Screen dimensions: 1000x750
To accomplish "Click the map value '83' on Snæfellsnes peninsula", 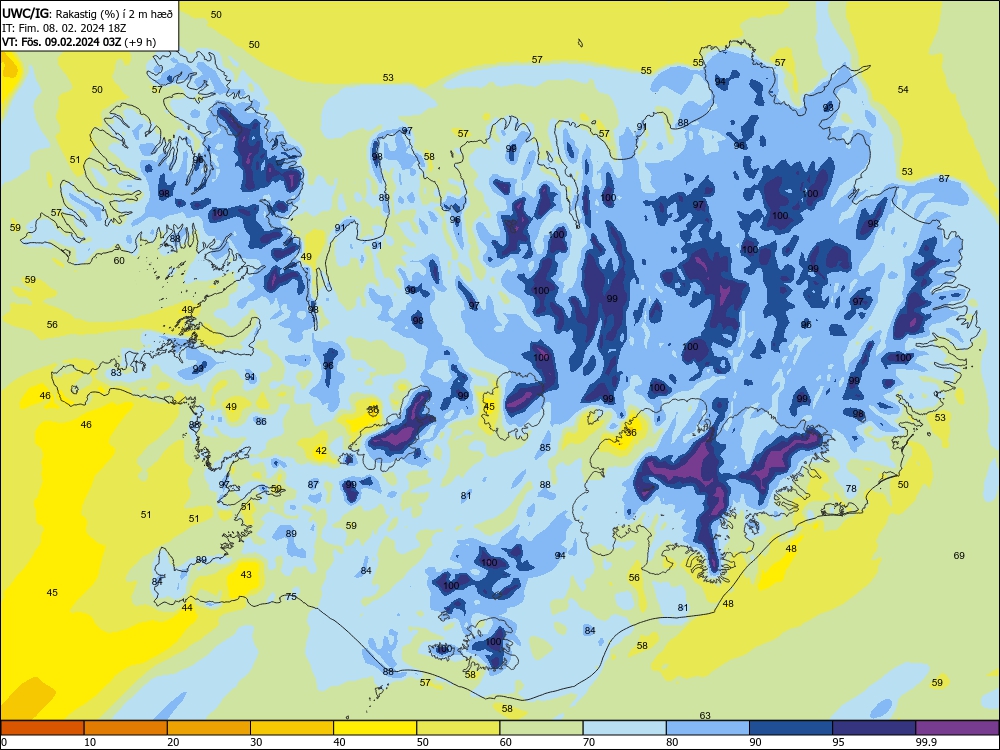I will [x=115, y=372].
